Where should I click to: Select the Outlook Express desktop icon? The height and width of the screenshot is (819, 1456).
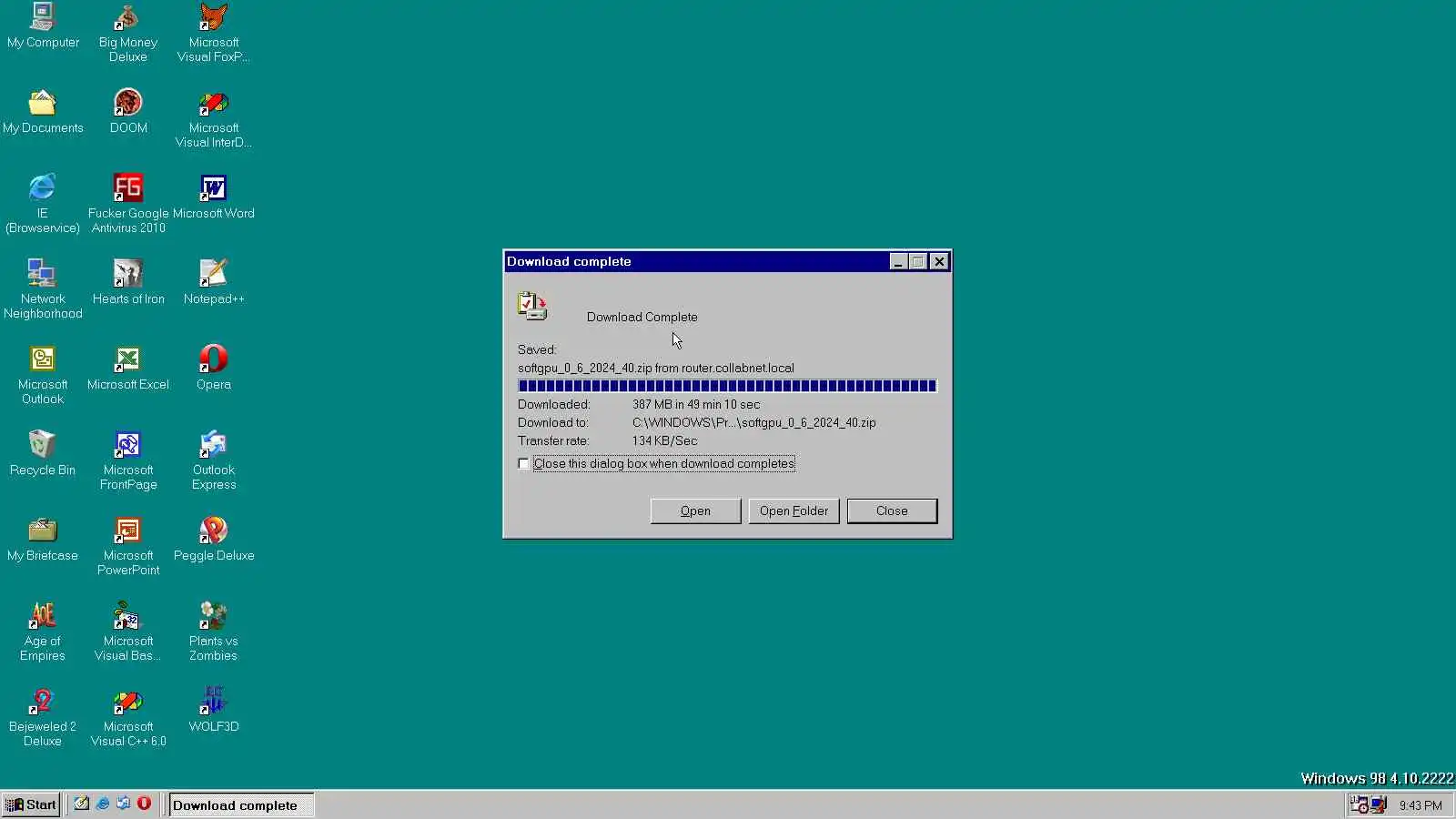tap(214, 460)
